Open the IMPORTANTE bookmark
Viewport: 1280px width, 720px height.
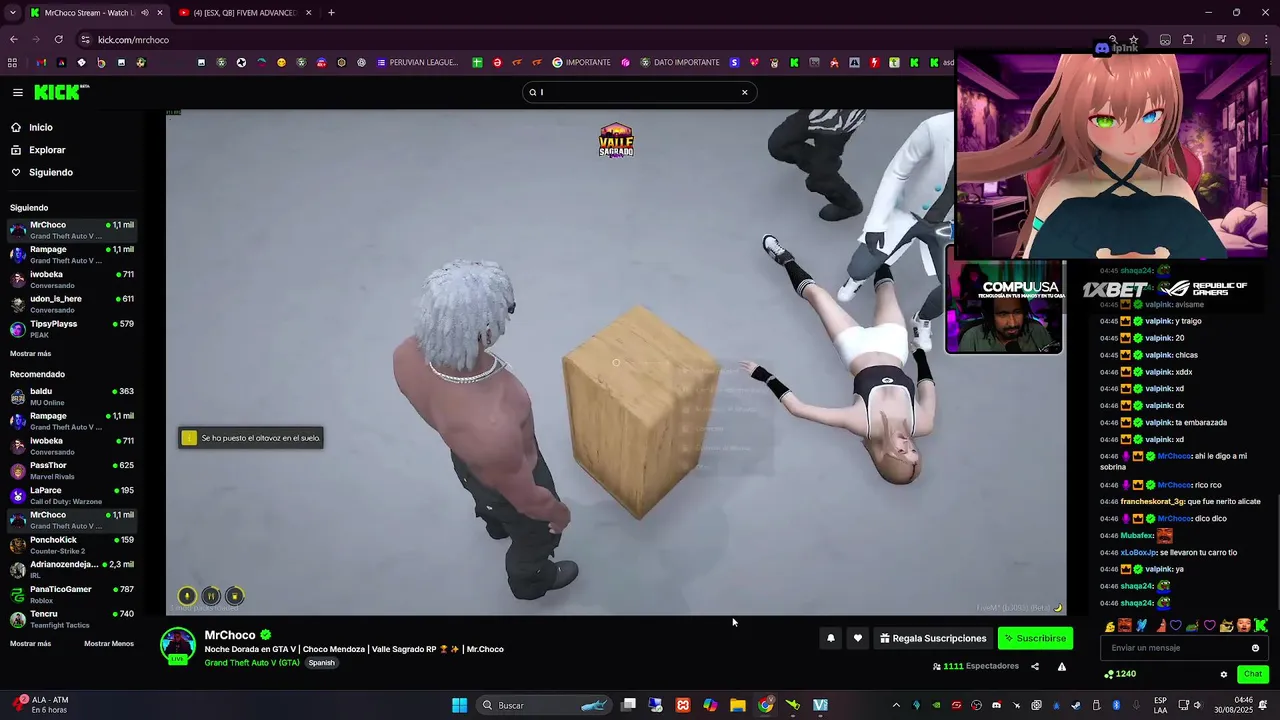[x=581, y=62]
